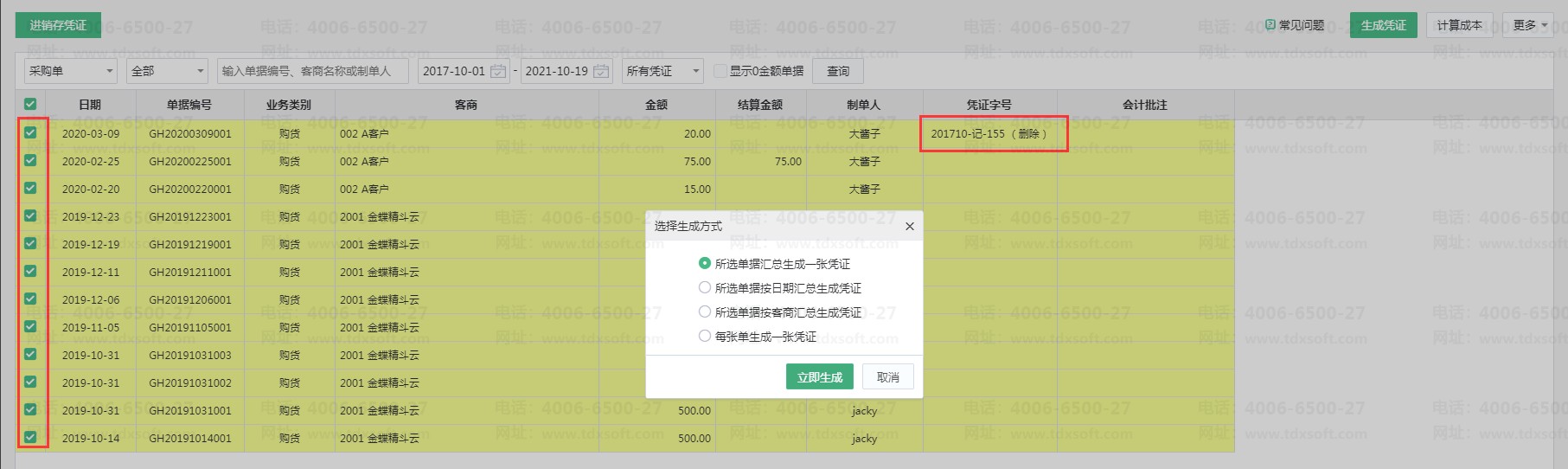1568x469 pixels.
Task: Select 每张单生成一张凭证 radio option
Action: click(x=705, y=336)
